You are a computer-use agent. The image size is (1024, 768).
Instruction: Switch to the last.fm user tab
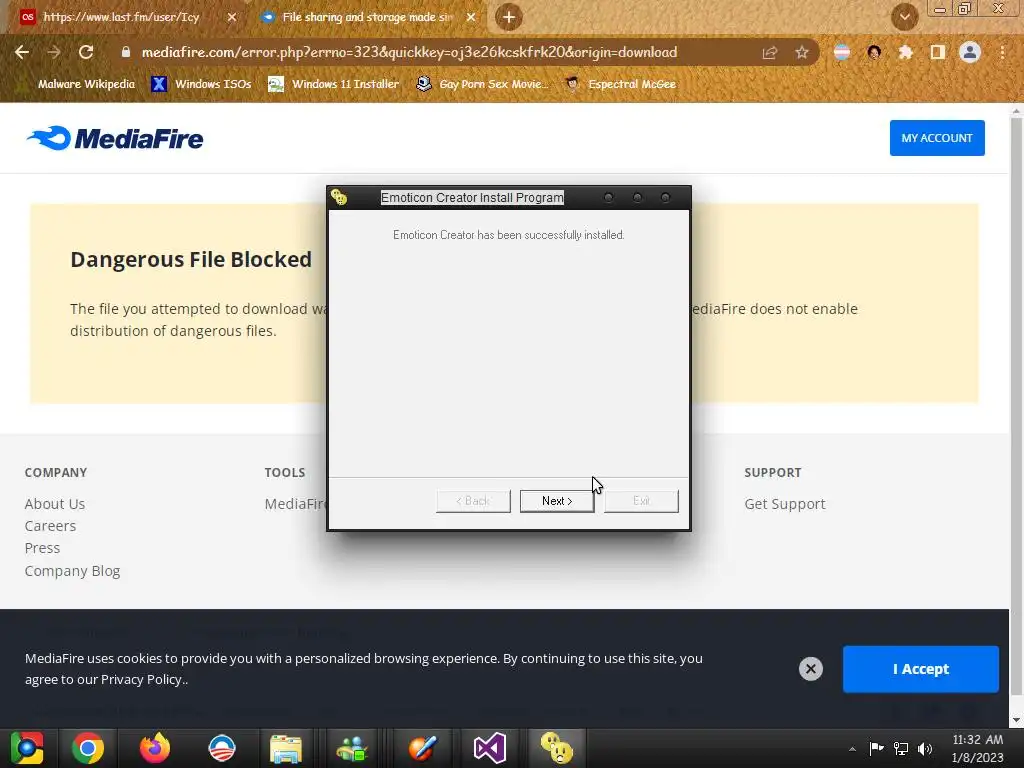click(x=121, y=17)
